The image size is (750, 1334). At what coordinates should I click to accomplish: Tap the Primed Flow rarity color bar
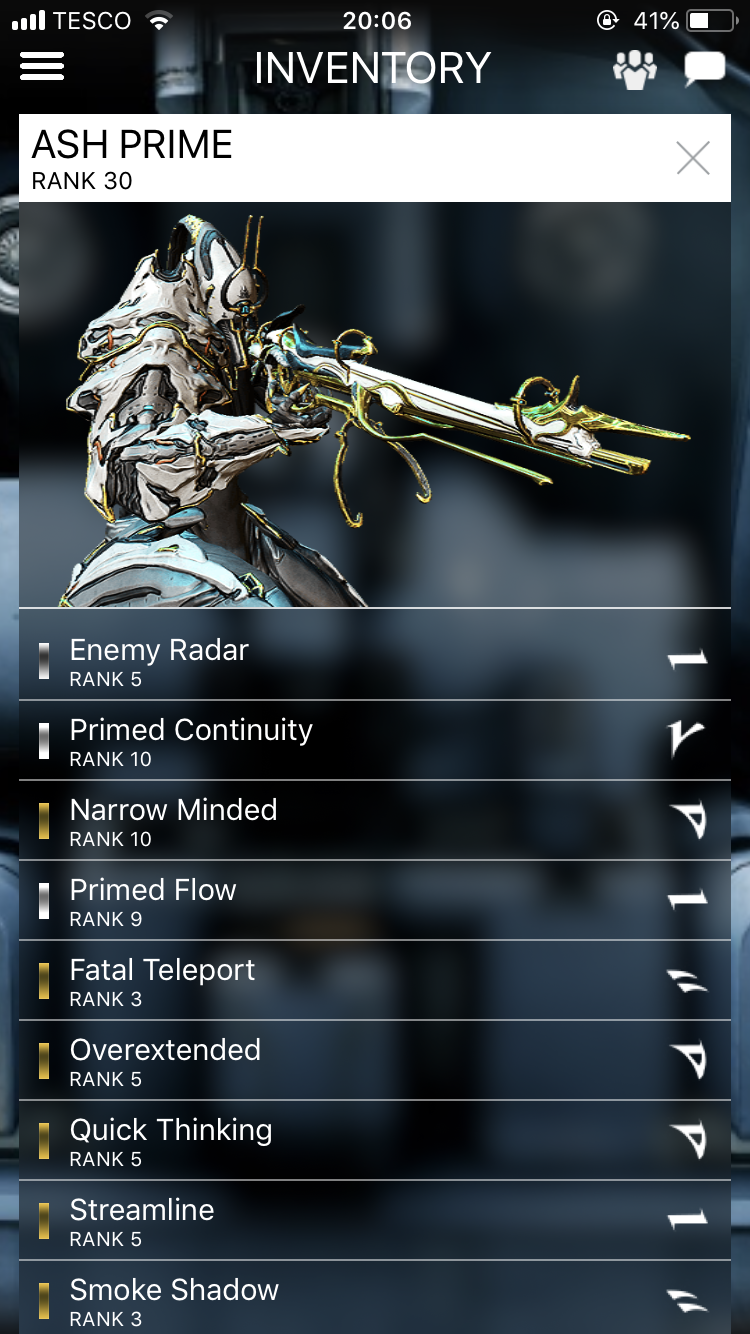tap(44, 900)
